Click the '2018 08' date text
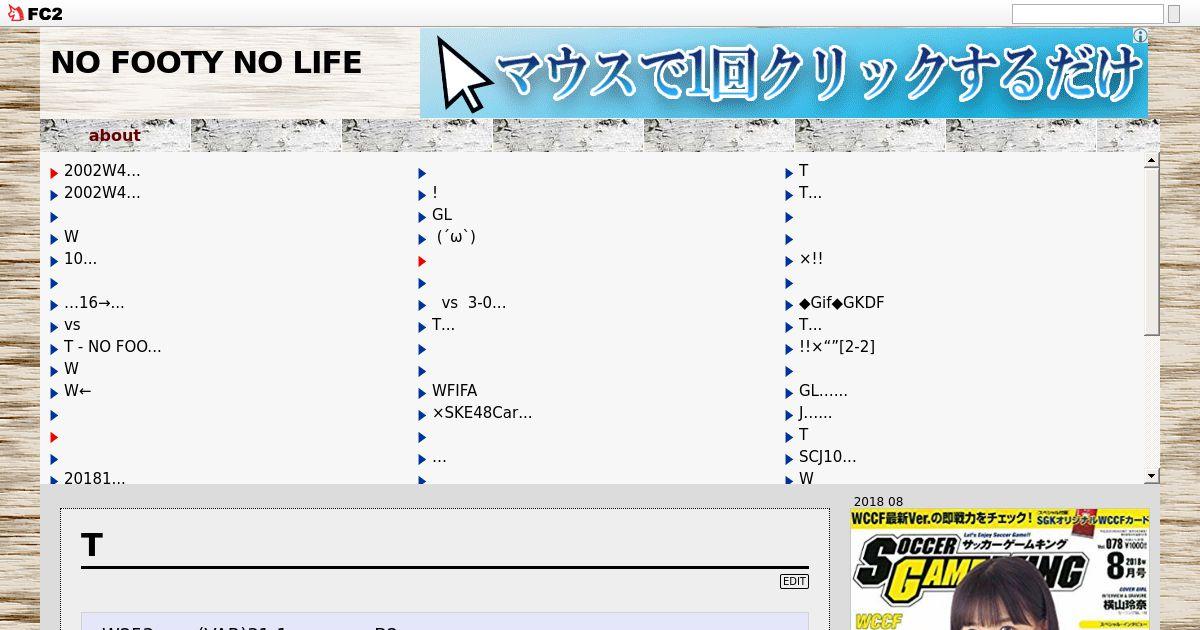The image size is (1200, 630). (878, 502)
